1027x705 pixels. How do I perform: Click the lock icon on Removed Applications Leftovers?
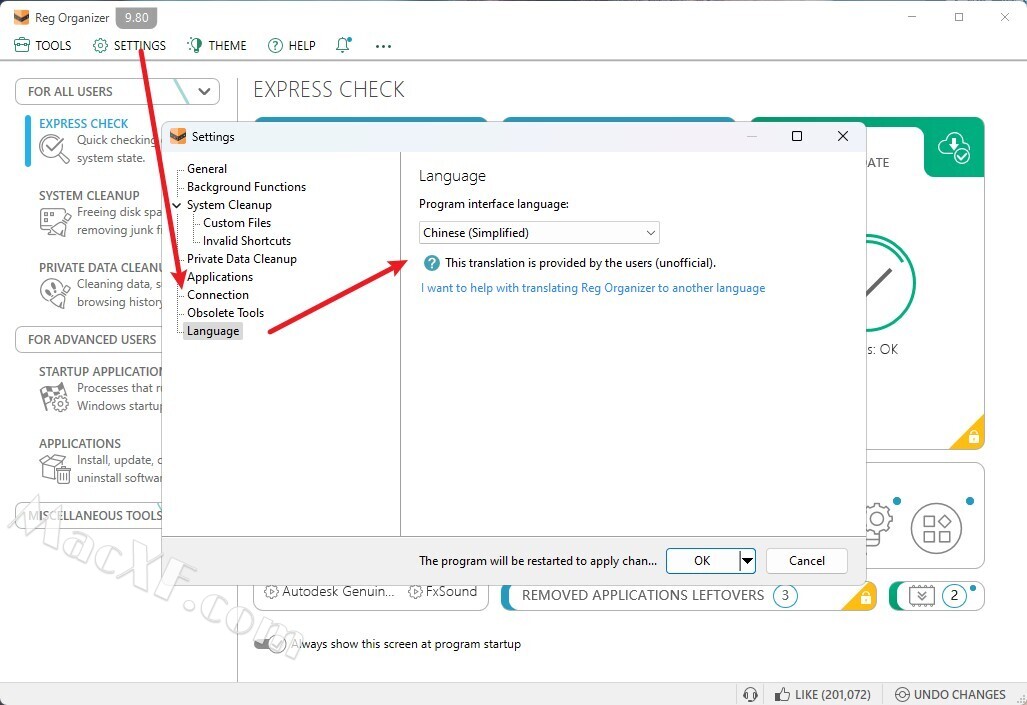coord(865,598)
